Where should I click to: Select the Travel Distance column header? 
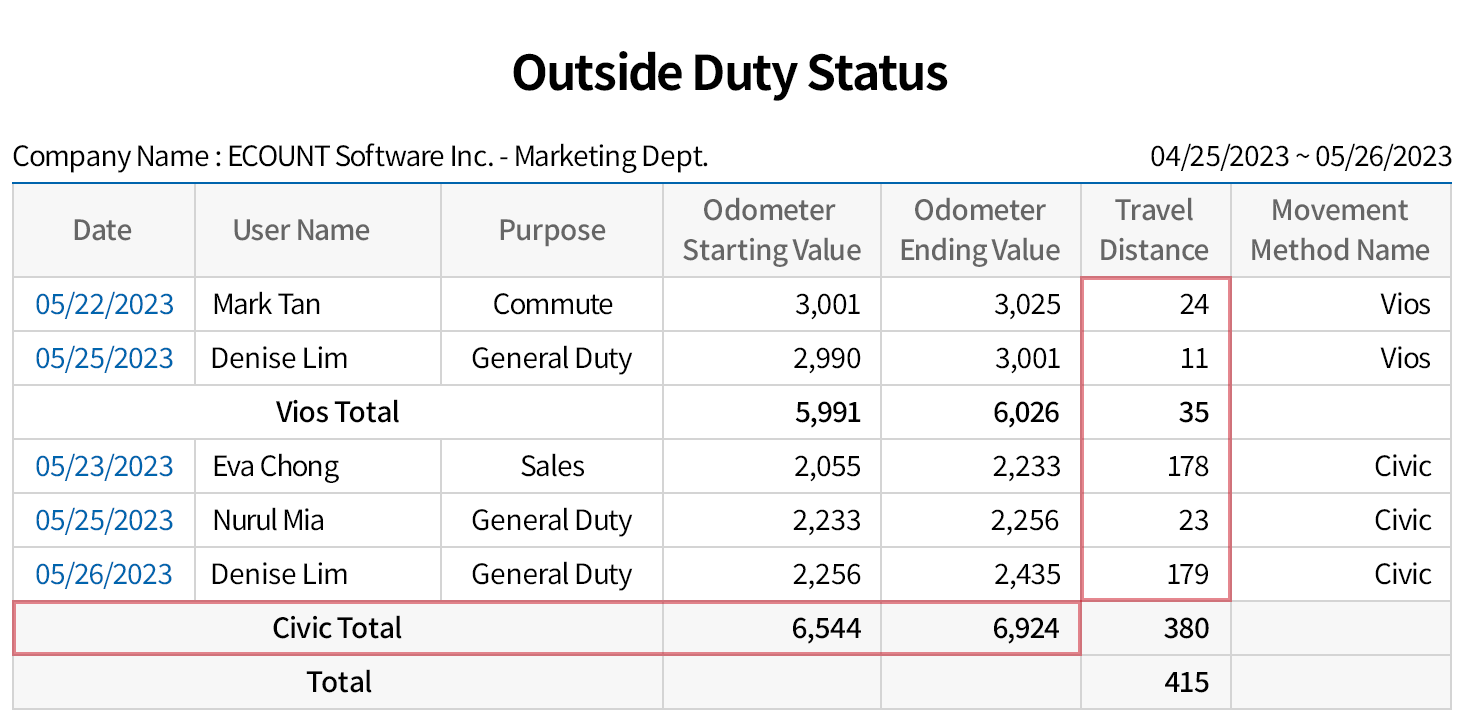[1155, 230]
